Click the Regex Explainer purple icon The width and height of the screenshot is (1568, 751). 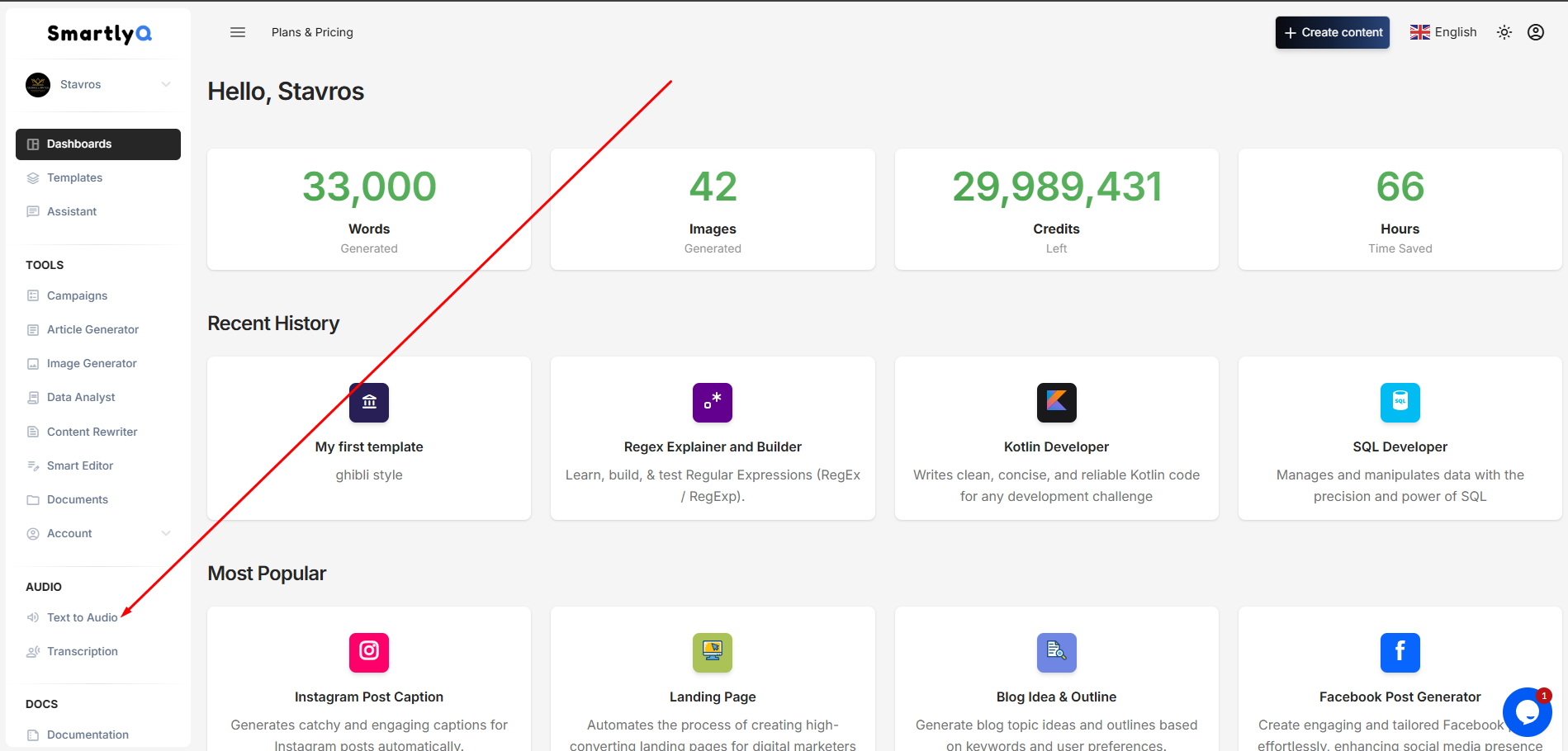tap(713, 403)
